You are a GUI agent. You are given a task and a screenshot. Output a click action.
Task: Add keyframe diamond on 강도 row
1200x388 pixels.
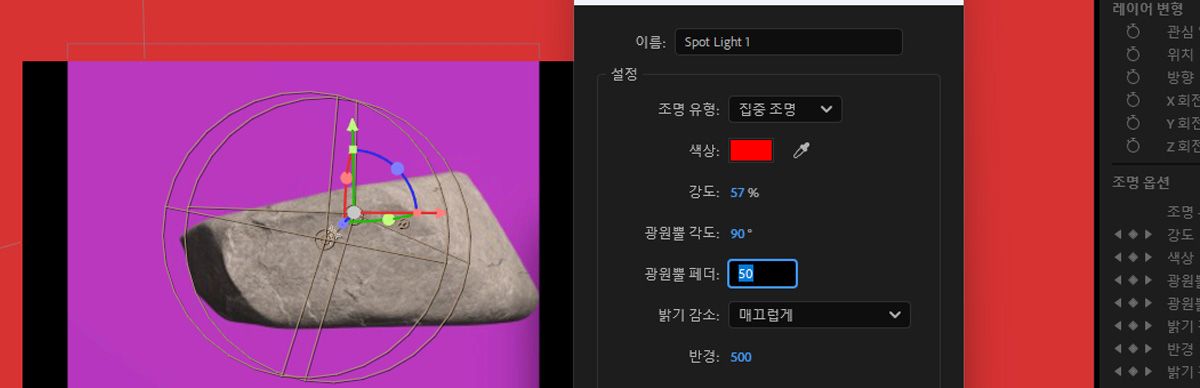point(1133,234)
